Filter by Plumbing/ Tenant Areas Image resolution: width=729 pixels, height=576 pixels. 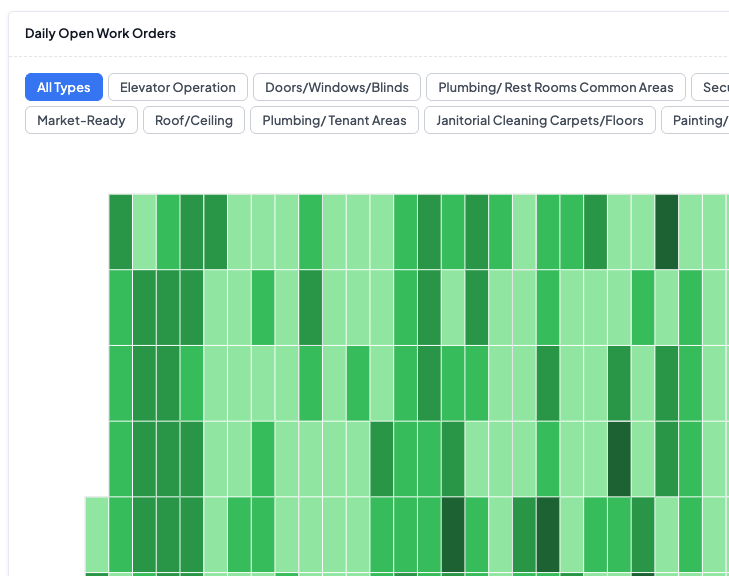tap(334, 120)
